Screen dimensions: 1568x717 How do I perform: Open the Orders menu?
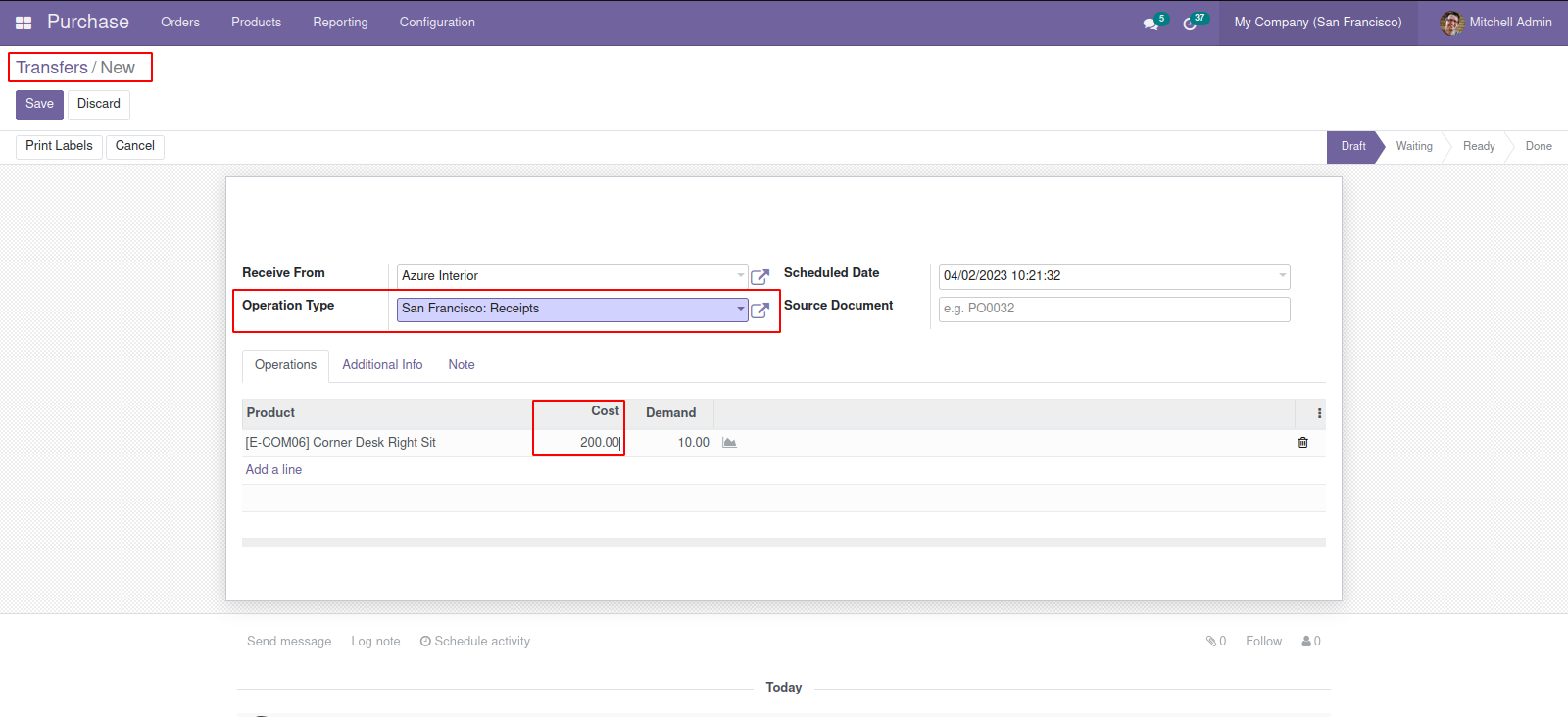coord(180,23)
